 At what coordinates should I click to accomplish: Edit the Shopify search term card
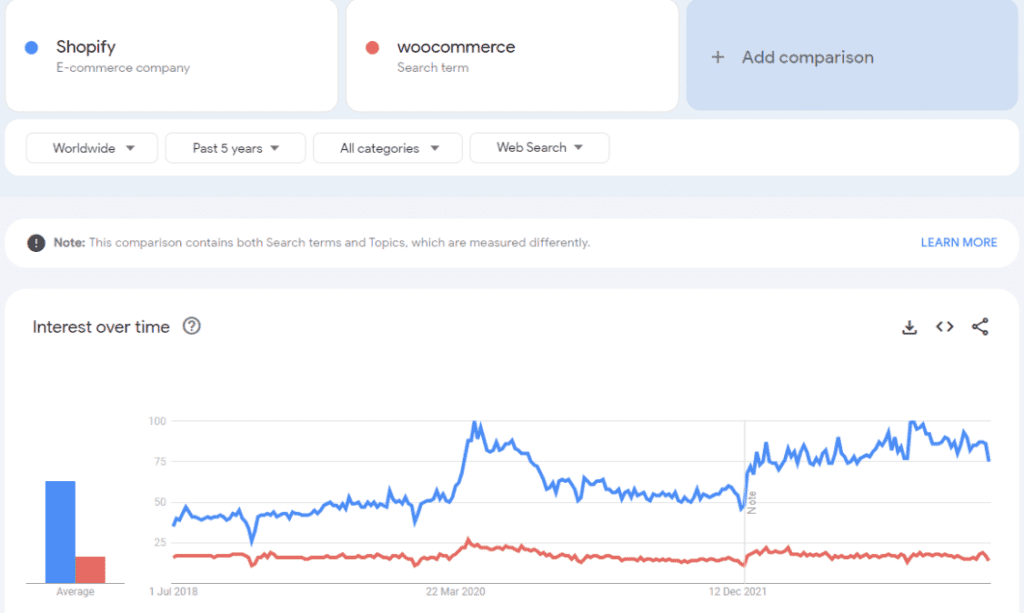170,56
